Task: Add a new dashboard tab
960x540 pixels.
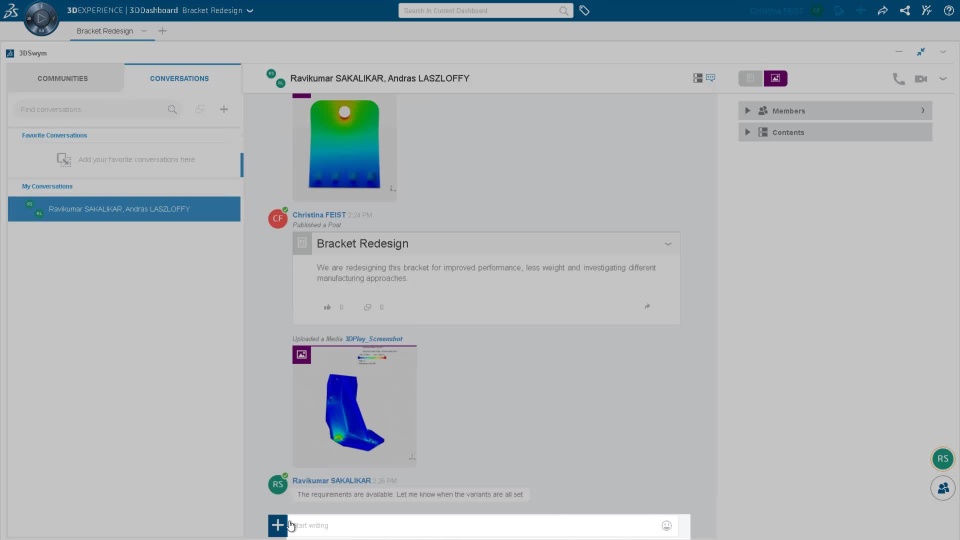Action: [x=162, y=31]
